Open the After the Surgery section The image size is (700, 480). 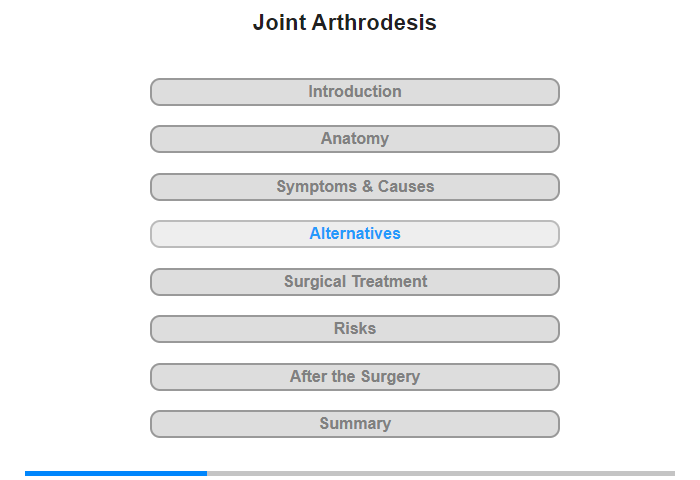[x=354, y=377]
